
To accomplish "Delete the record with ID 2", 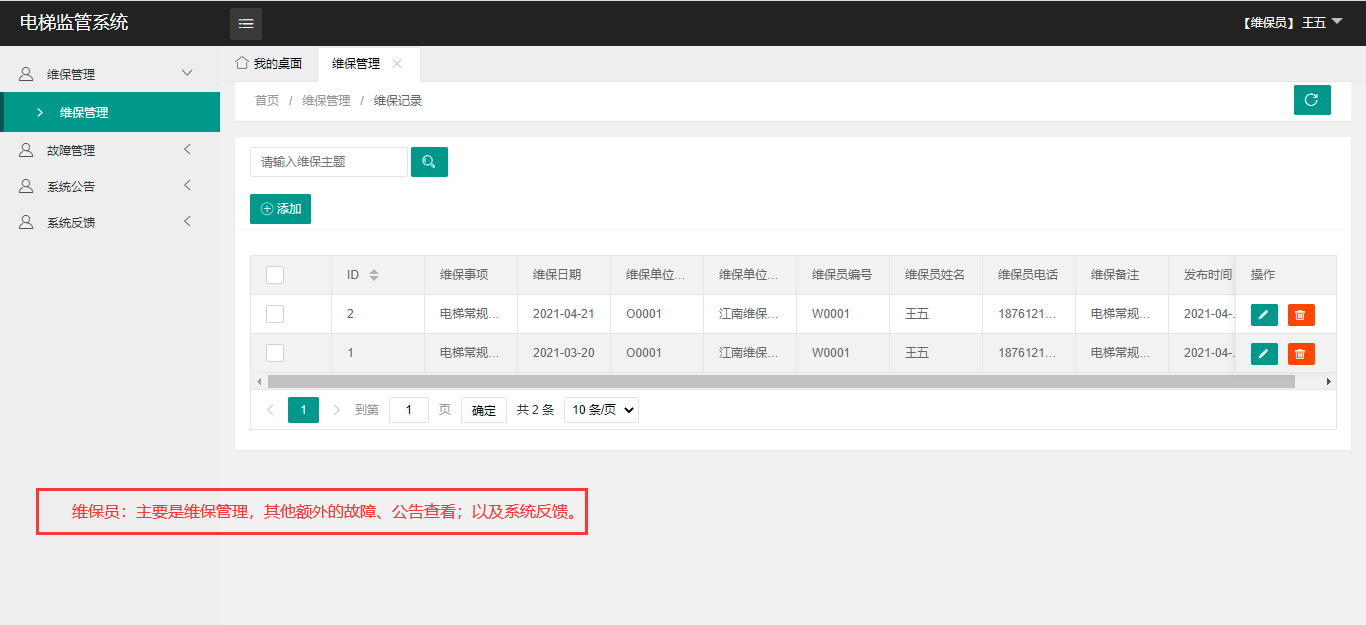I will click(1300, 315).
